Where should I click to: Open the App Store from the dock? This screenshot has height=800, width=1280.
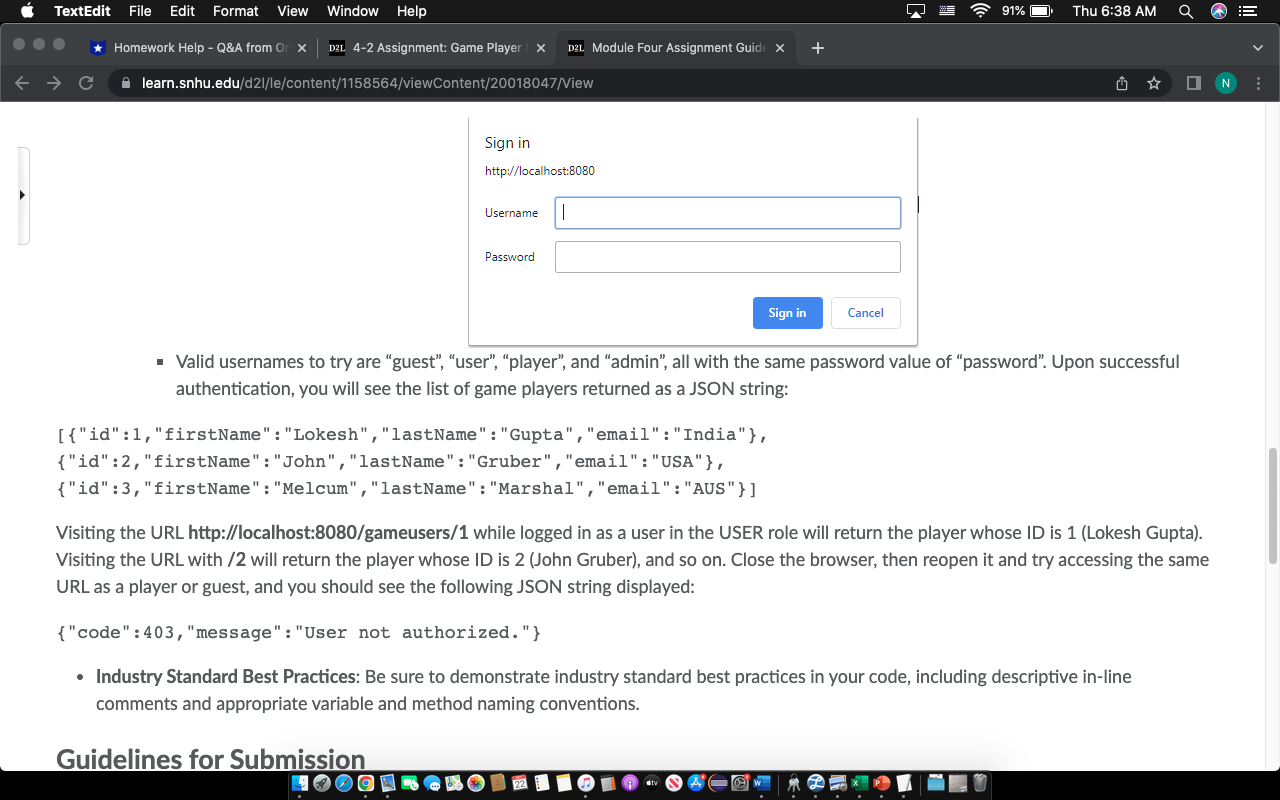[x=695, y=784]
